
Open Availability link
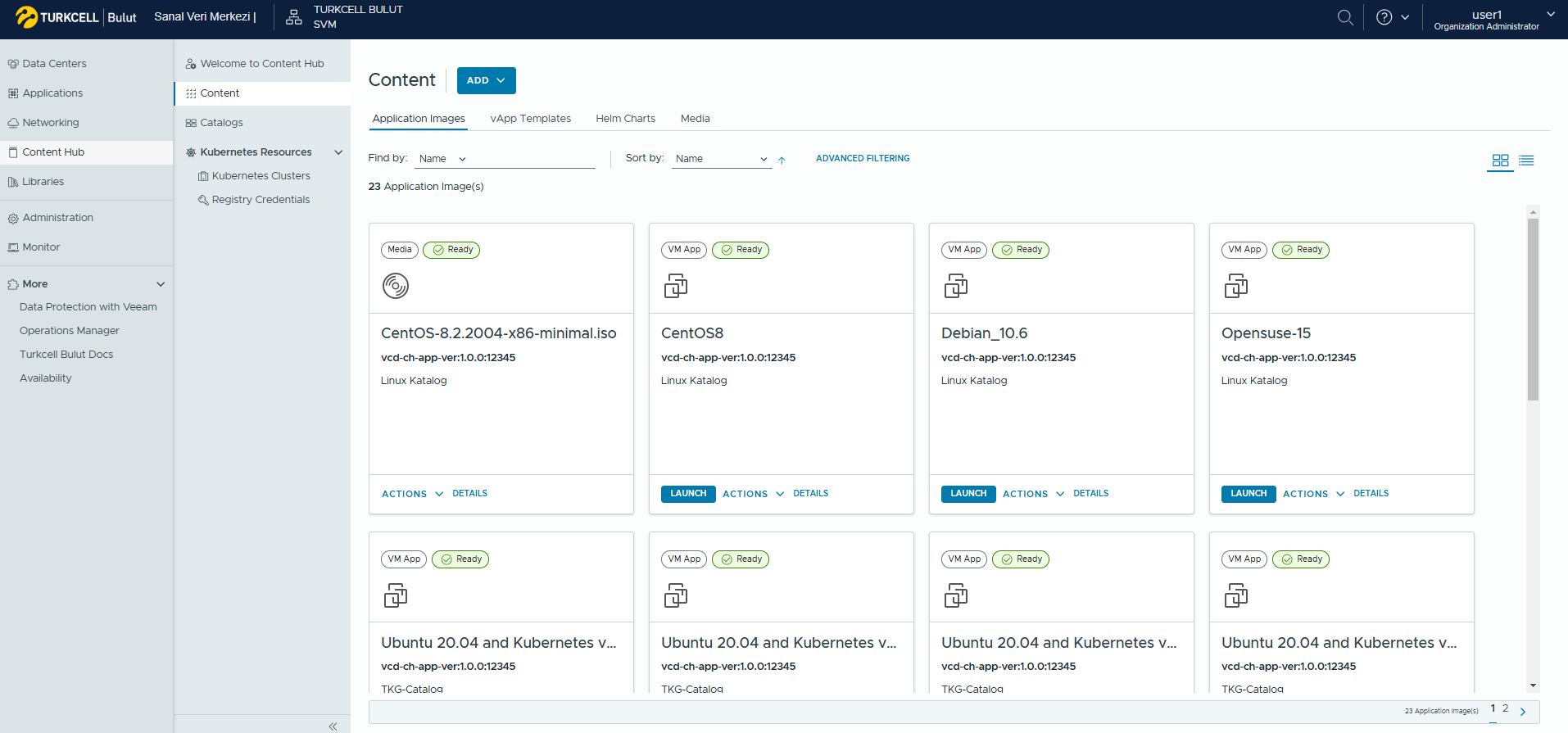tap(46, 378)
